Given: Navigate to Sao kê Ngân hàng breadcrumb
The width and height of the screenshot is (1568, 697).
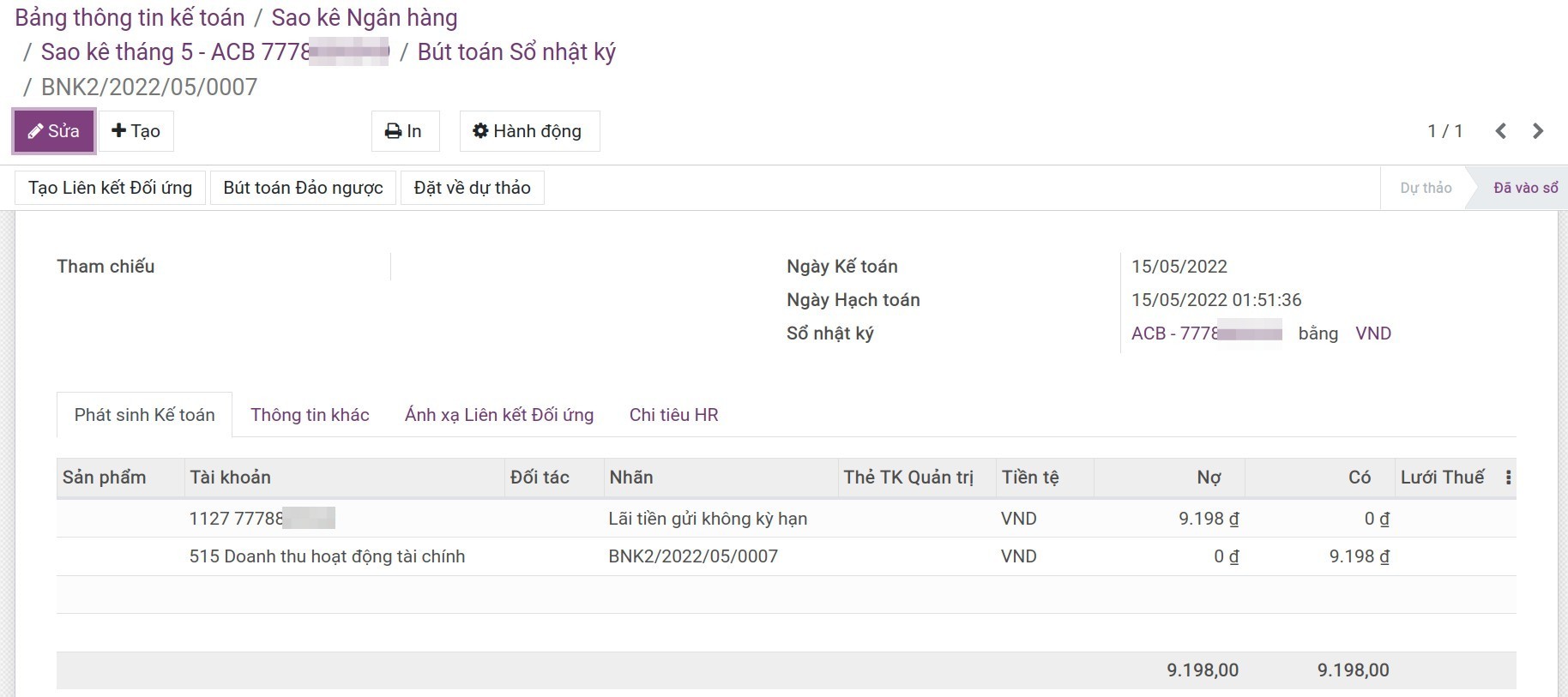Looking at the screenshot, I should pyautogui.click(x=364, y=18).
